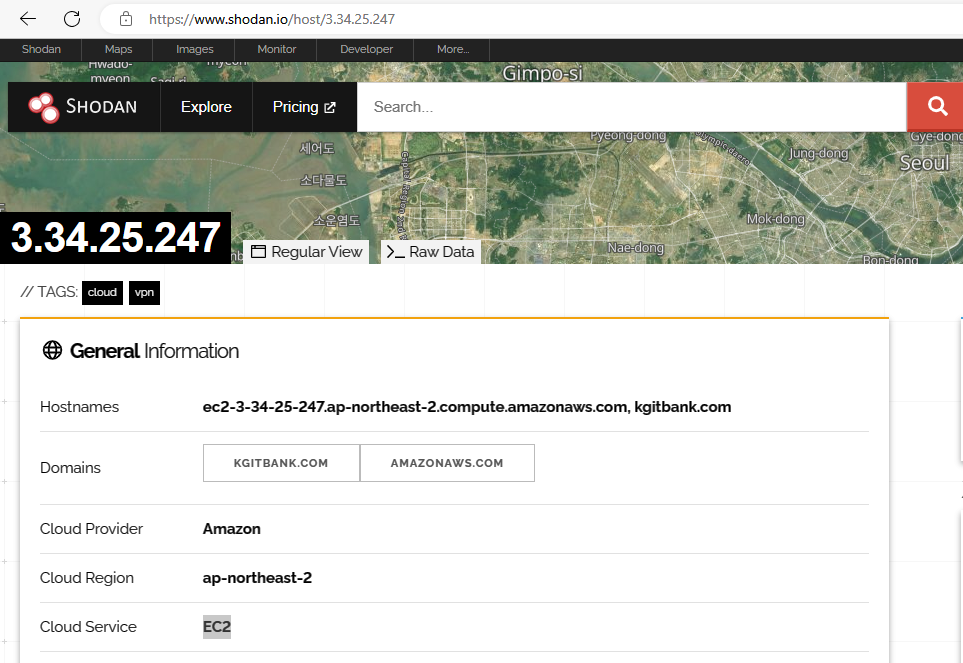
Task: Click the globe icon next to General Information
Action: [x=52, y=351]
